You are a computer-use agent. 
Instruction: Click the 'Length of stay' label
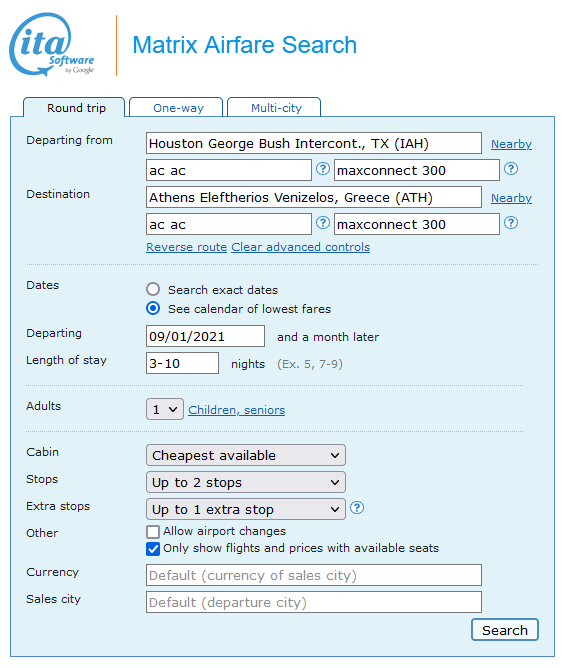(x=66, y=360)
